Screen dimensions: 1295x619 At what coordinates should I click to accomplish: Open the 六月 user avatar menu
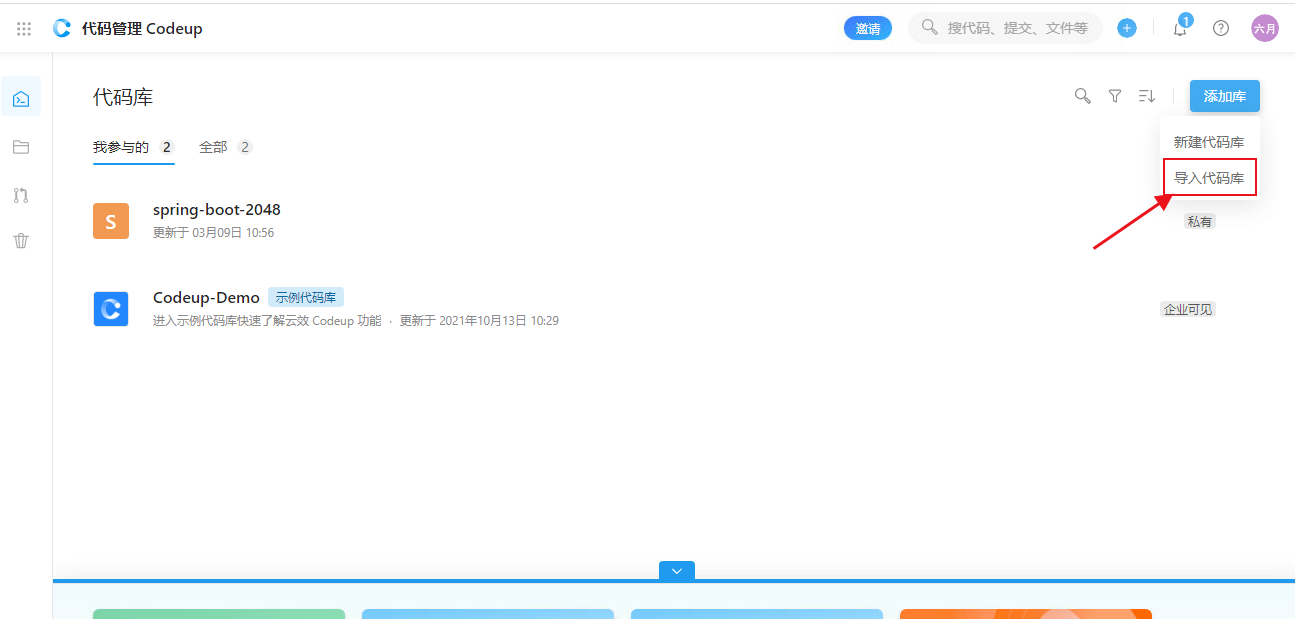click(x=1265, y=28)
